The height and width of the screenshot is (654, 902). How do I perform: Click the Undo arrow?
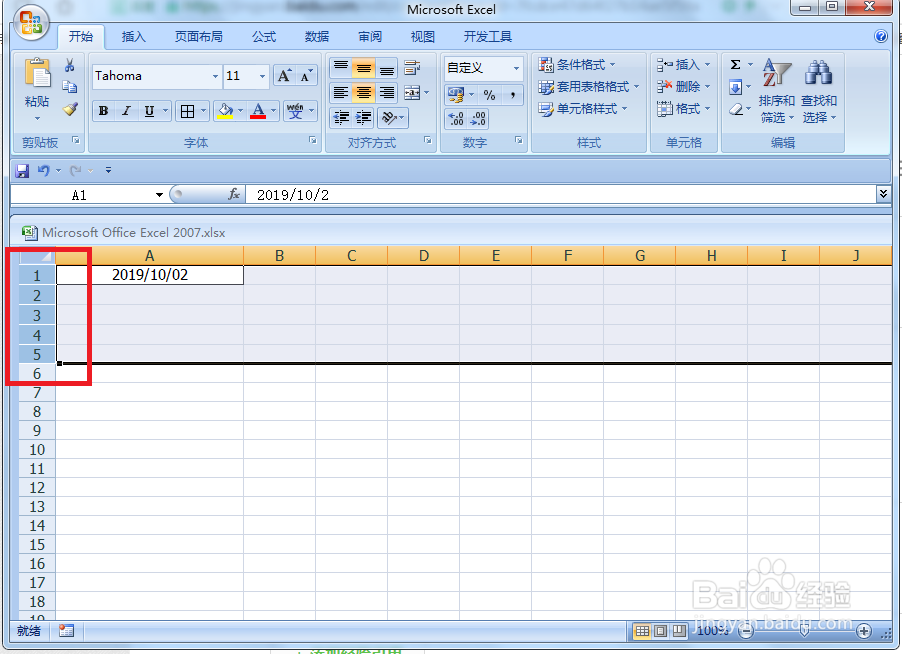click(44, 170)
